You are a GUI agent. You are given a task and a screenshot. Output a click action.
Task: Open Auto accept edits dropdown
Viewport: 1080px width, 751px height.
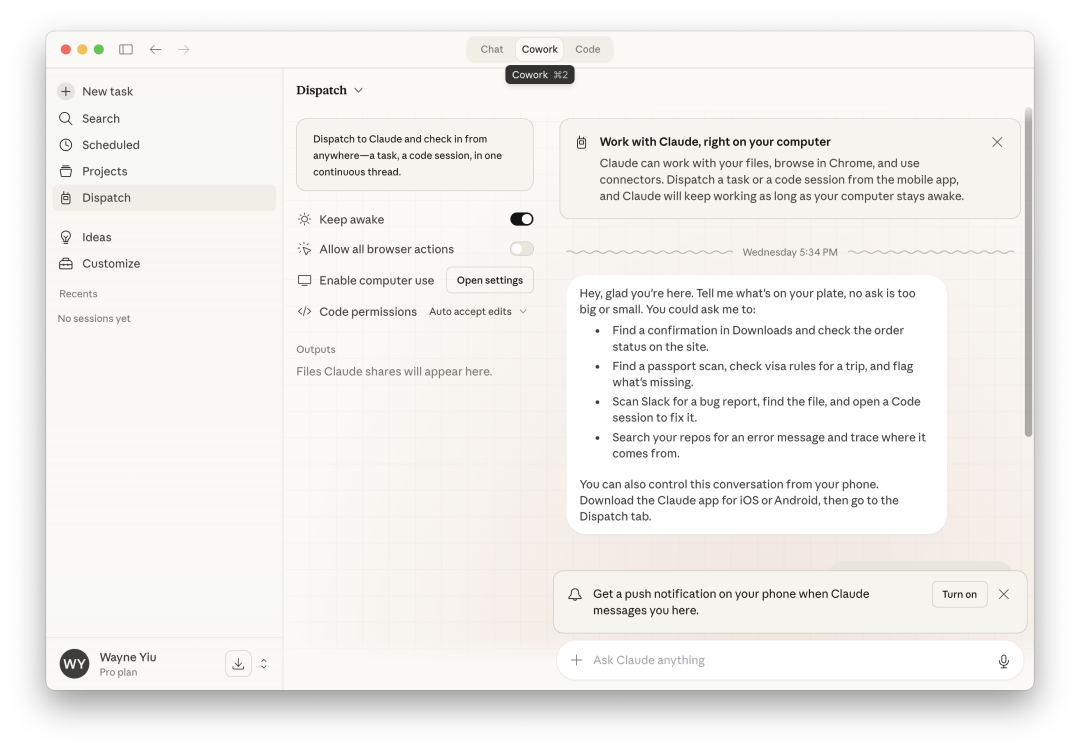(477, 312)
